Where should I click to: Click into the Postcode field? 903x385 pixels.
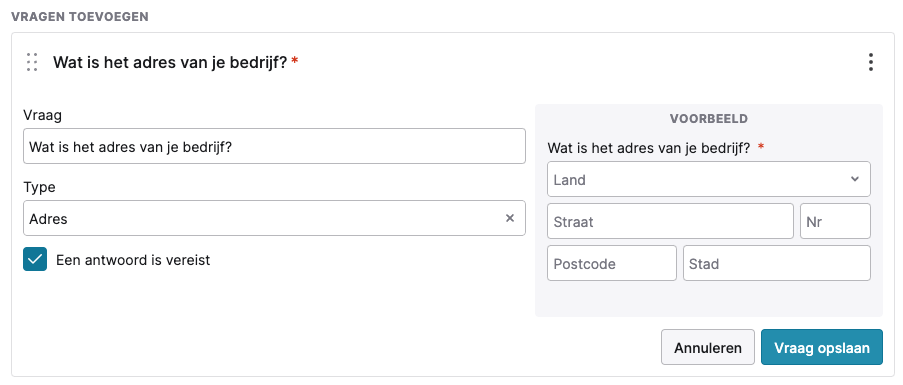click(612, 264)
